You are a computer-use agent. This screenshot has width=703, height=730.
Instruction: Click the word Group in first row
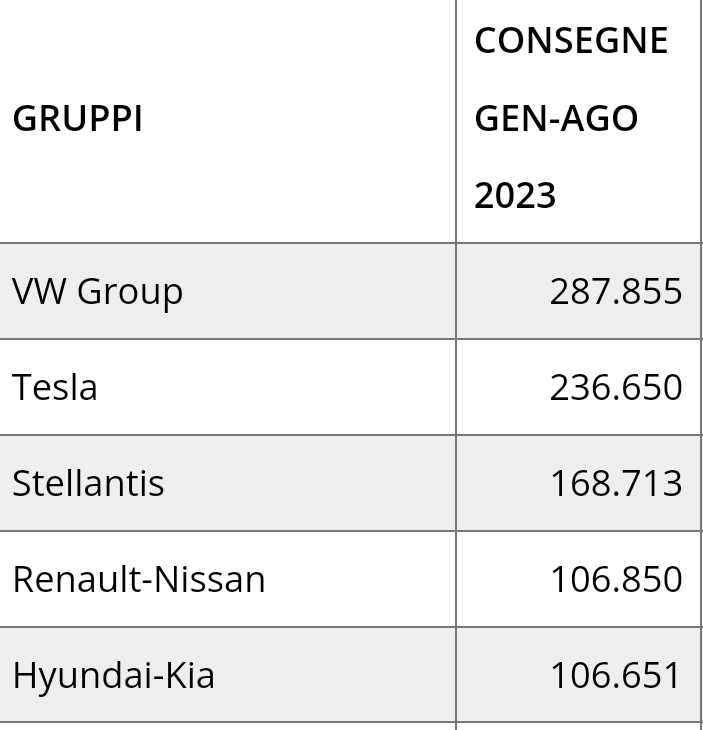tap(130, 293)
